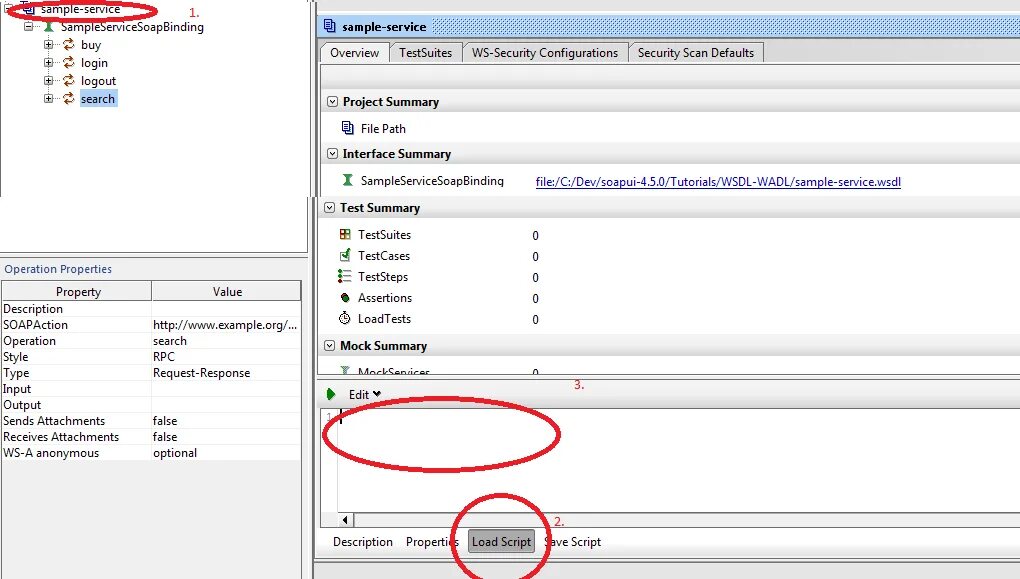
Task: Switch to the TestSuites tab
Action: (425, 53)
